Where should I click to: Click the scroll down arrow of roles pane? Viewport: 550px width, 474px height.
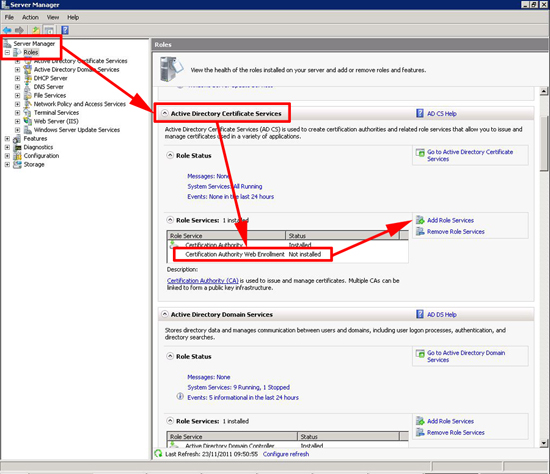544,443
